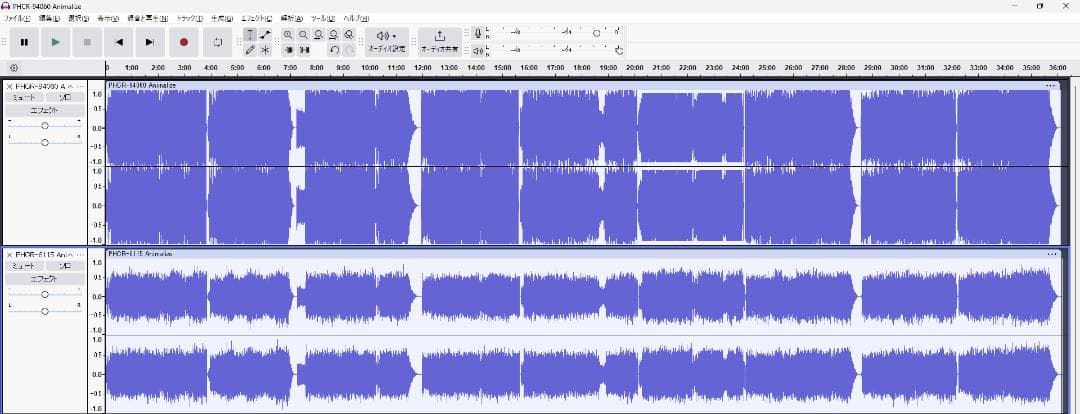This screenshot has height=414, width=1080.
Task: Open the ファイル menu
Action: tap(17, 18)
